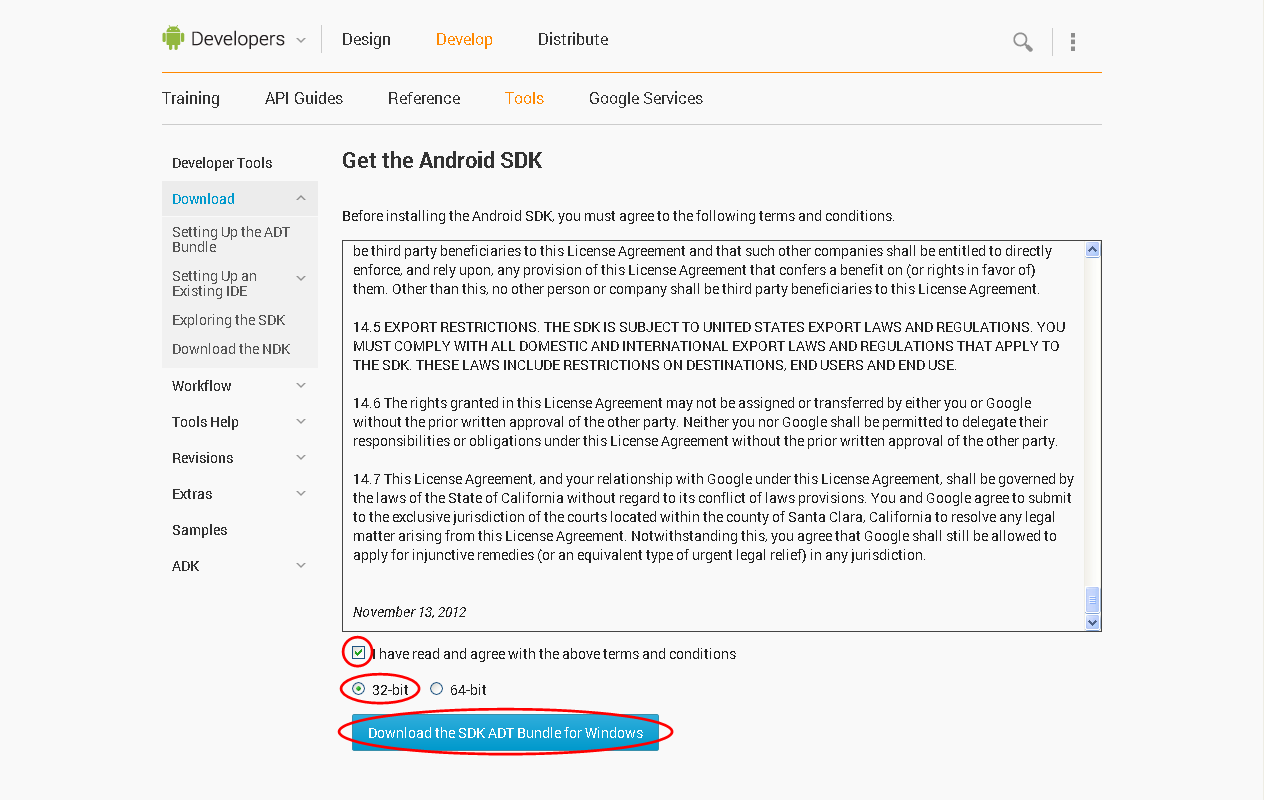Switch to the Google Services tab
Viewport: 1264px width, 800px height.
click(x=646, y=98)
